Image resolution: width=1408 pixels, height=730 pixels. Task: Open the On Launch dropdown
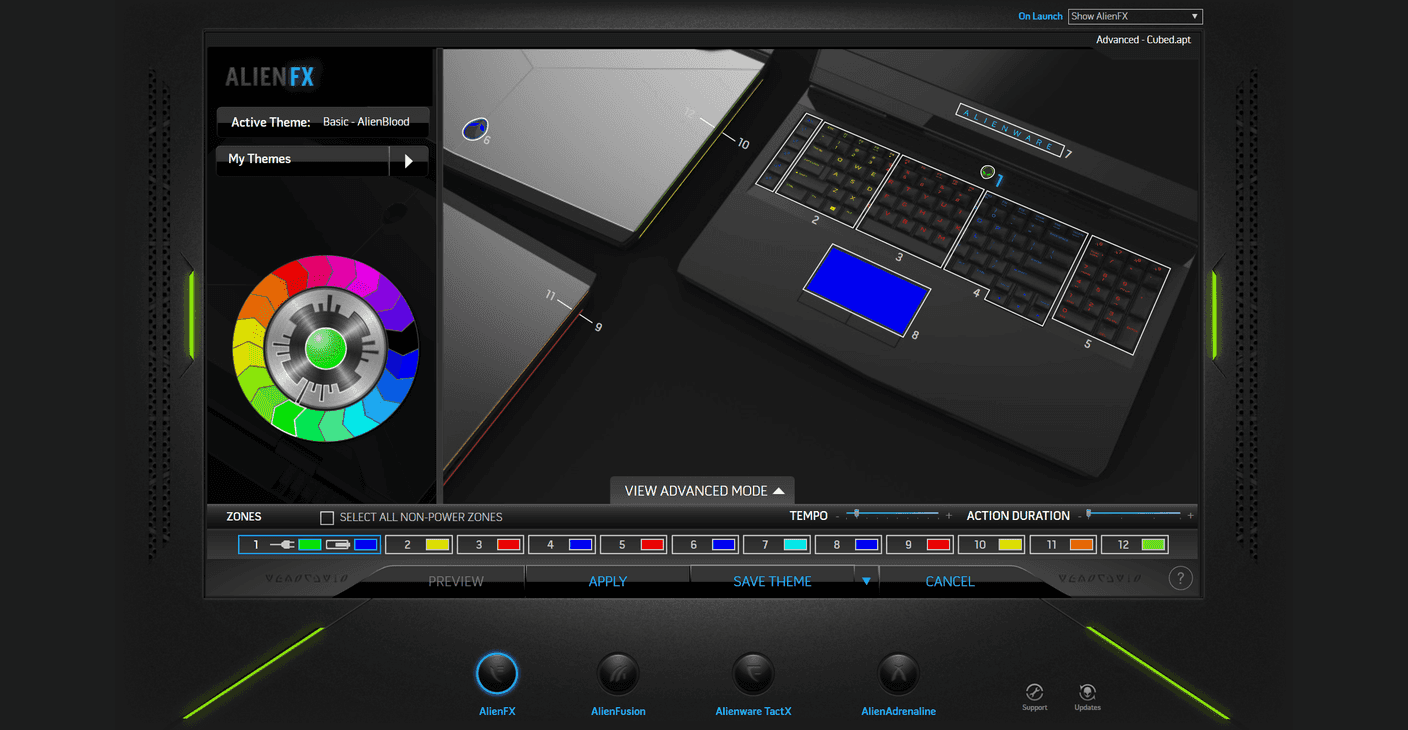[x=1135, y=16]
